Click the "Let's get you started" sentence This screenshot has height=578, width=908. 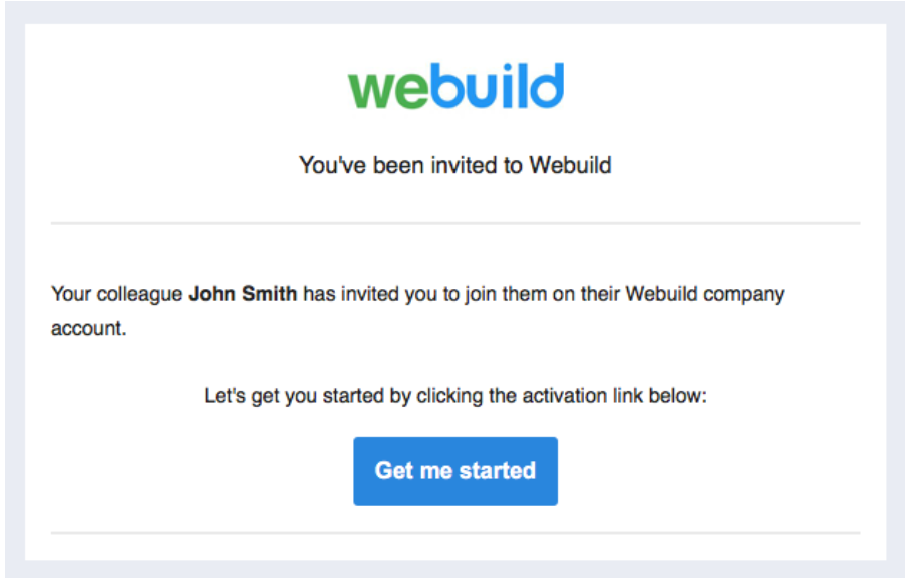coord(455,396)
